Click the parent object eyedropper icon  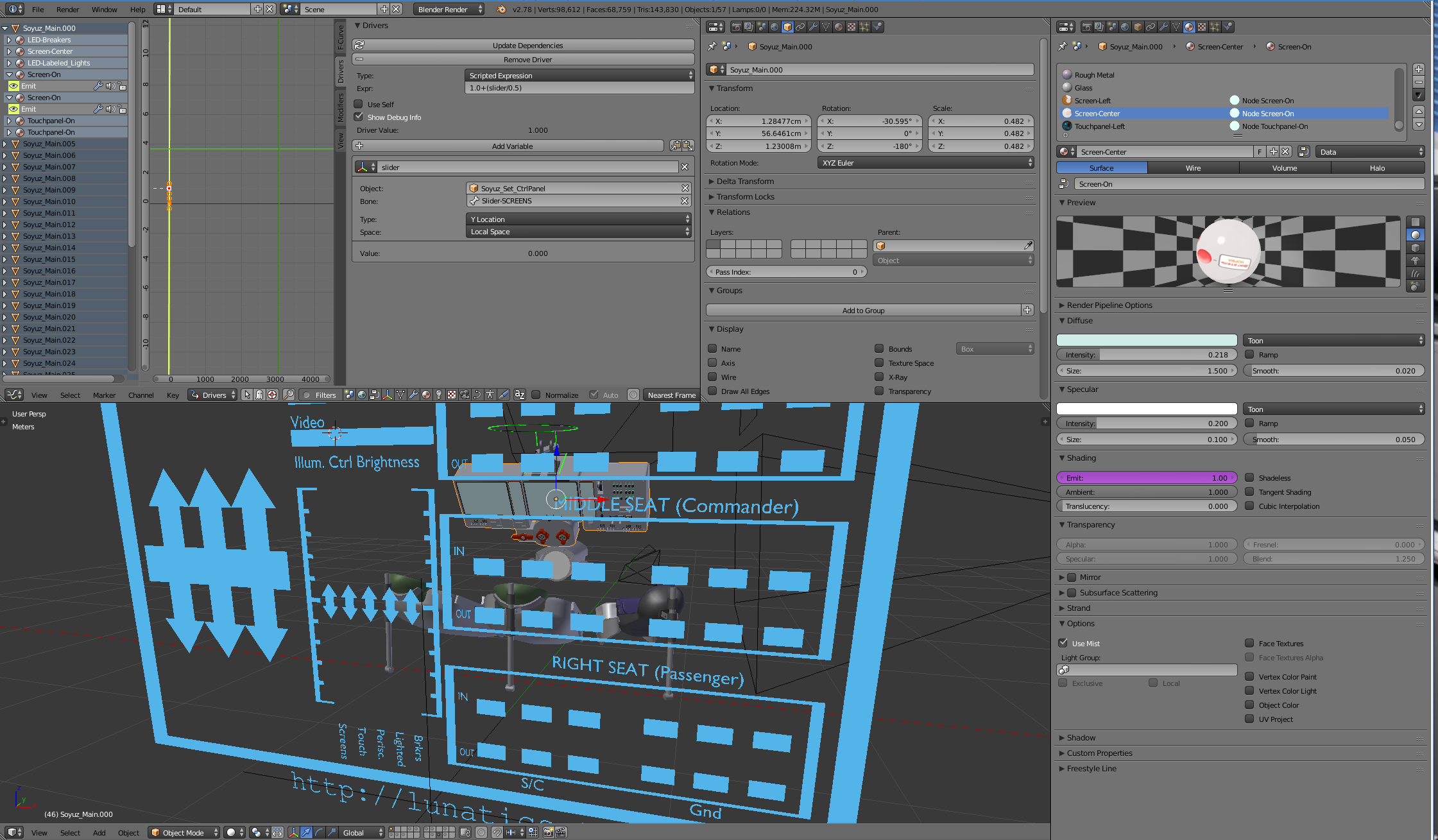(1028, 246)
